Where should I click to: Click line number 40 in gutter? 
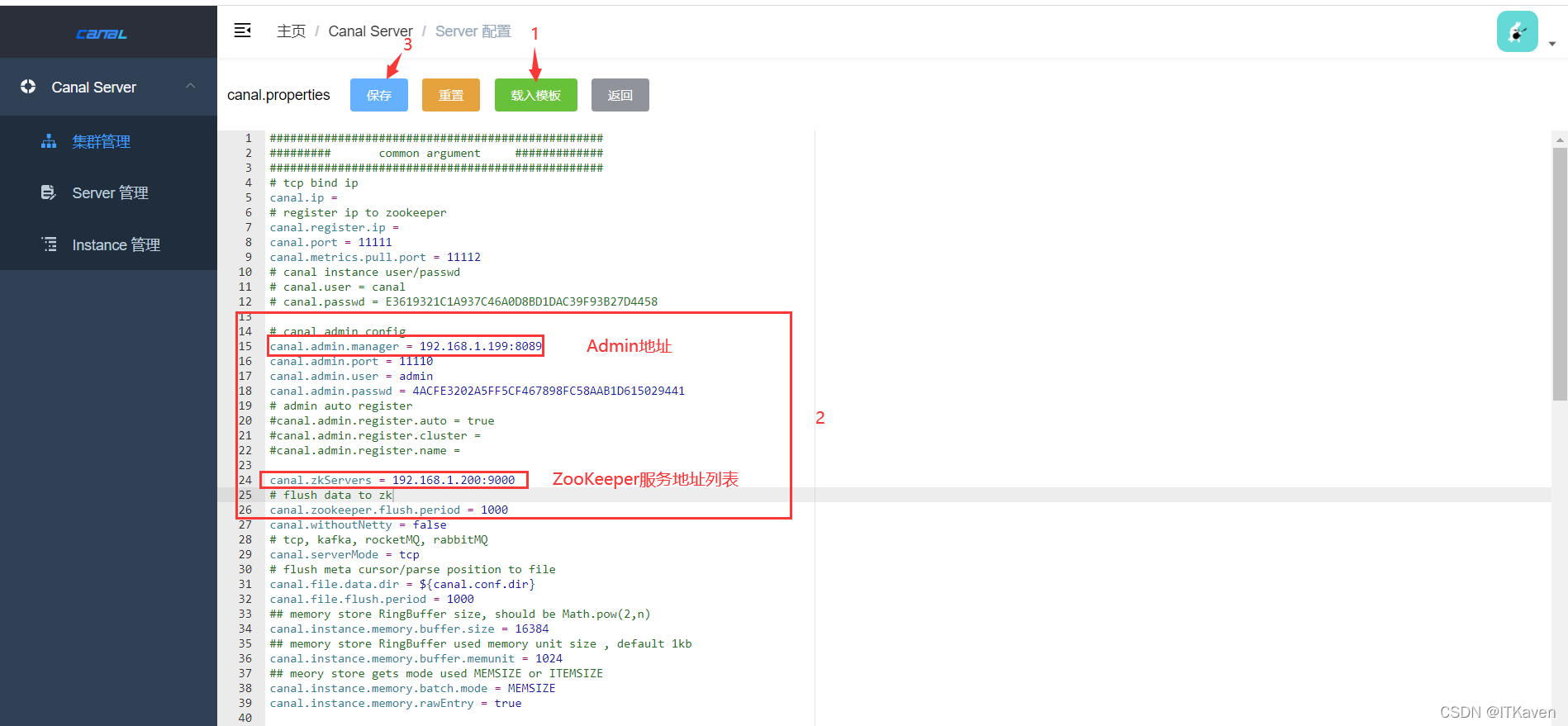tap(245, 718)
